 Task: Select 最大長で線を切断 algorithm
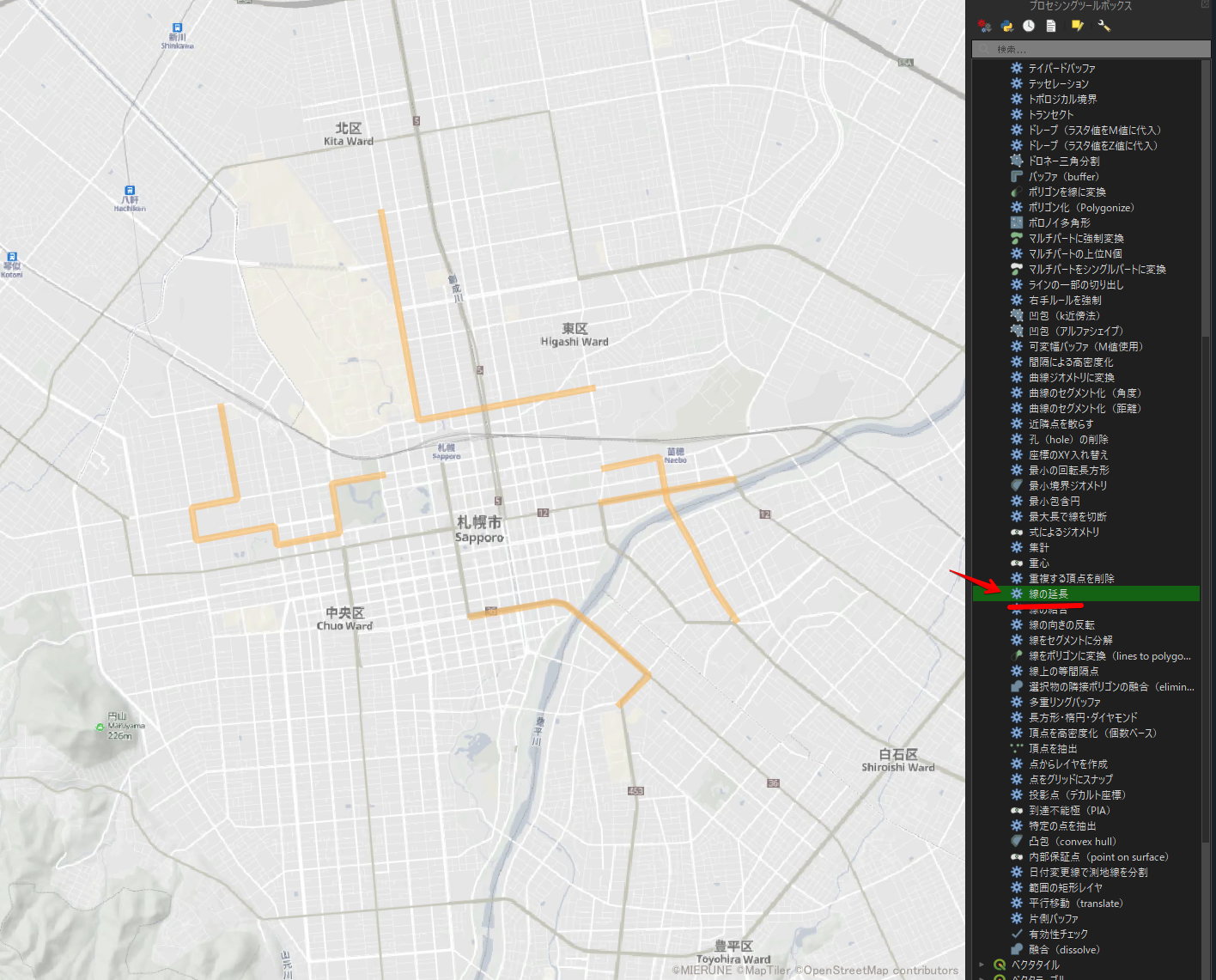coord(1068,517)
